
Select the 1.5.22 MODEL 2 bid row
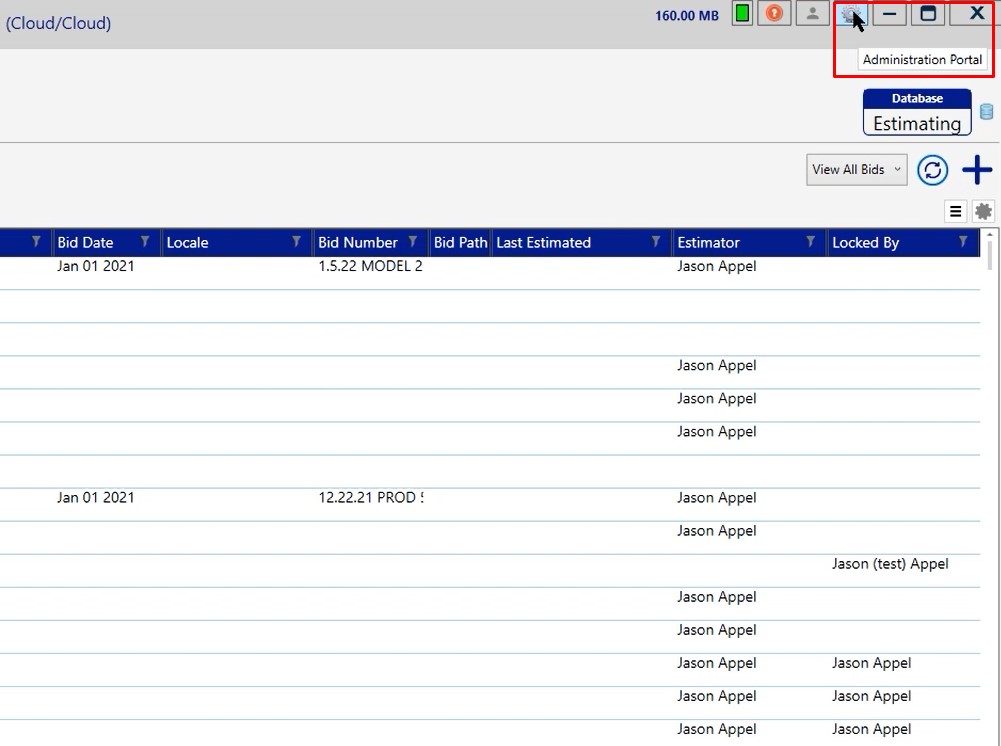pyautogui.click(x=370, y=267)
